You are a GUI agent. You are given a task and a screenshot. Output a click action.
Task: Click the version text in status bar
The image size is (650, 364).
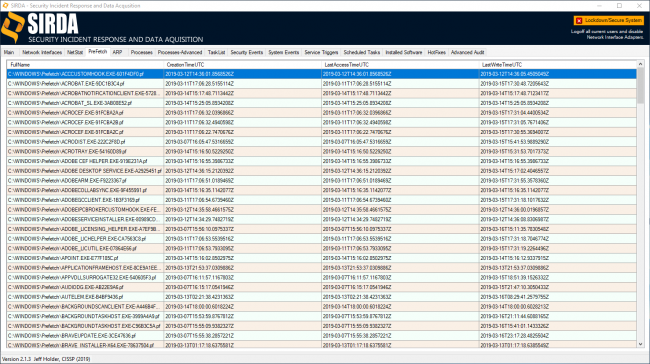click(x=46, y=359)
